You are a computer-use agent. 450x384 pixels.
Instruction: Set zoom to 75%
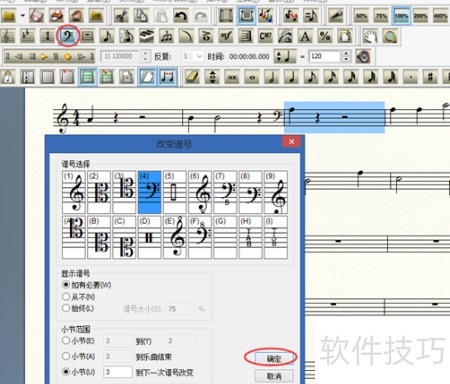click(381, 16)
